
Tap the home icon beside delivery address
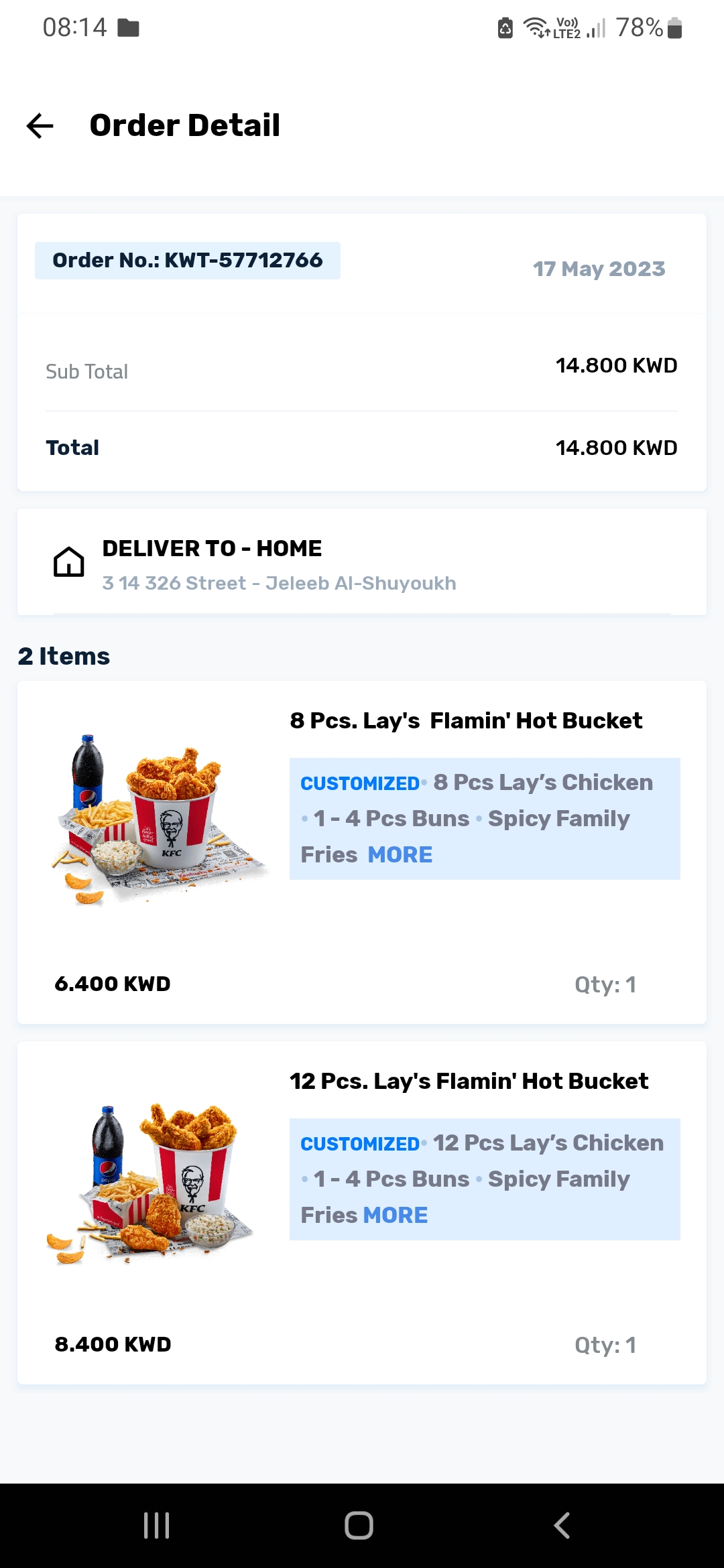[x=69, y=562]
